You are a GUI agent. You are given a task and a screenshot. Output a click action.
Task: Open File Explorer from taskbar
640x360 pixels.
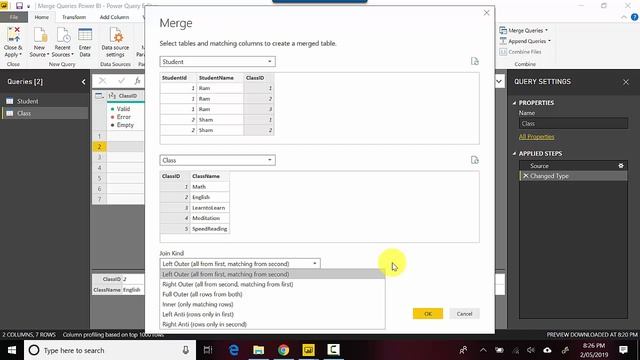[x=258, y=350]
